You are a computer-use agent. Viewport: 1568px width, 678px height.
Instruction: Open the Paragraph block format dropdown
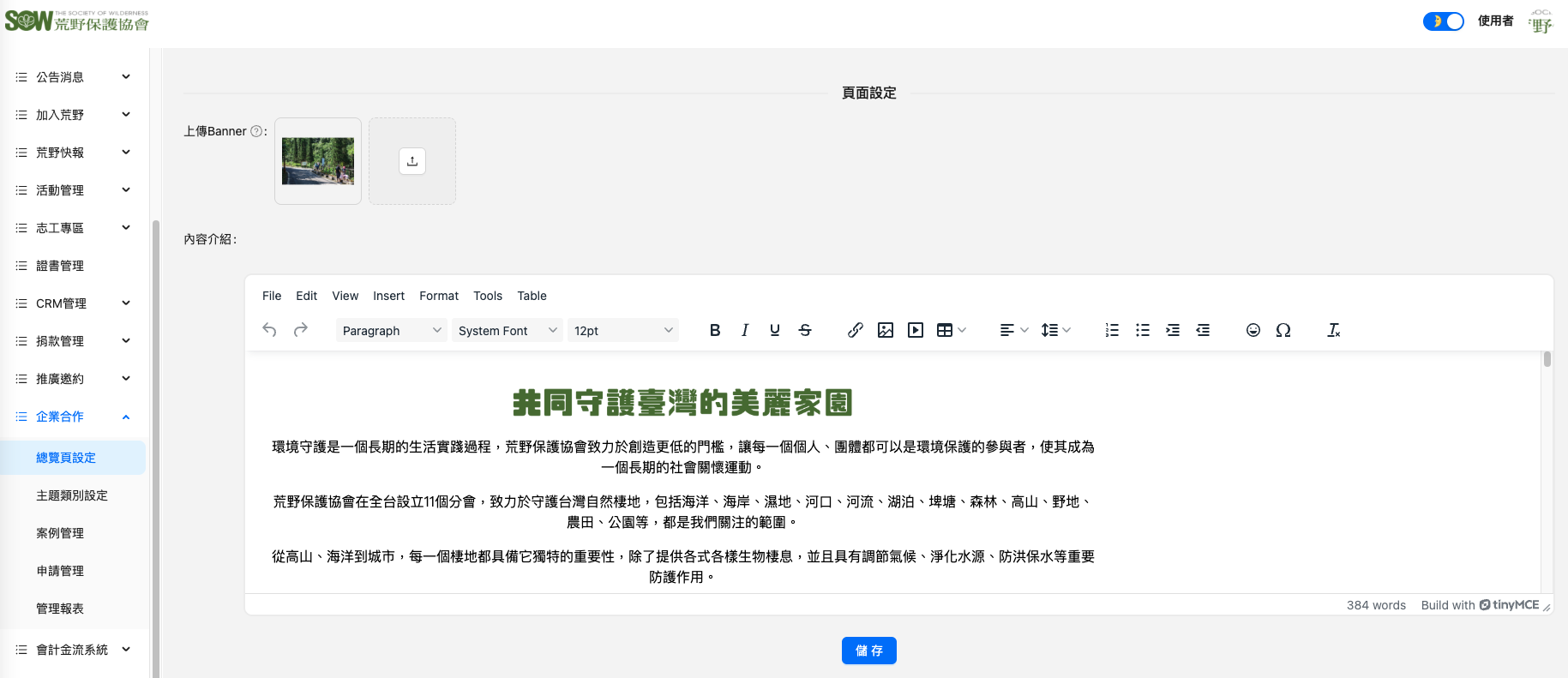coord(391,331)
